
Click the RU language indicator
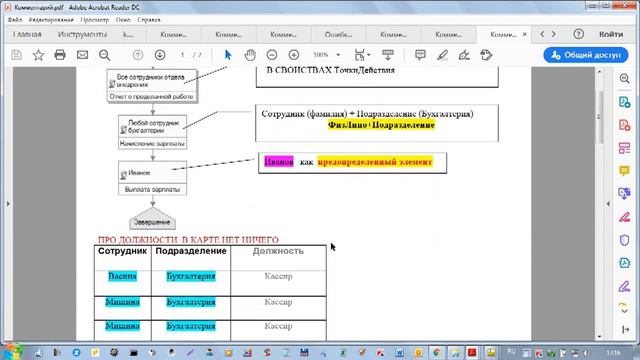(x=511, y=352)
